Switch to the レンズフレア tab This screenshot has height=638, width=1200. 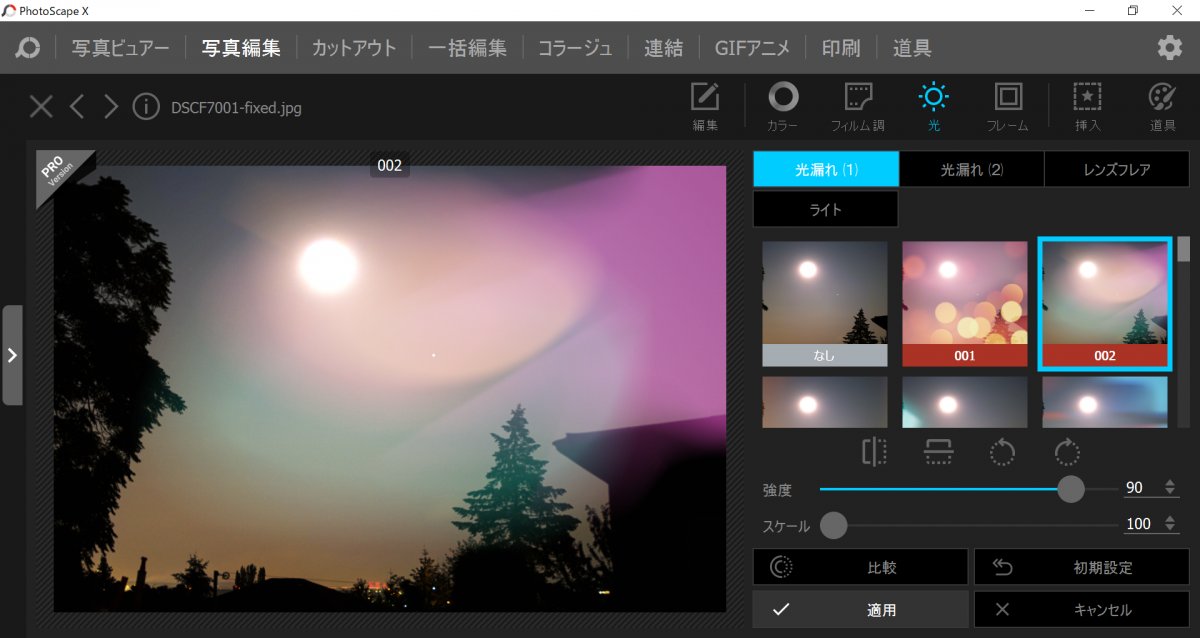1116,170
